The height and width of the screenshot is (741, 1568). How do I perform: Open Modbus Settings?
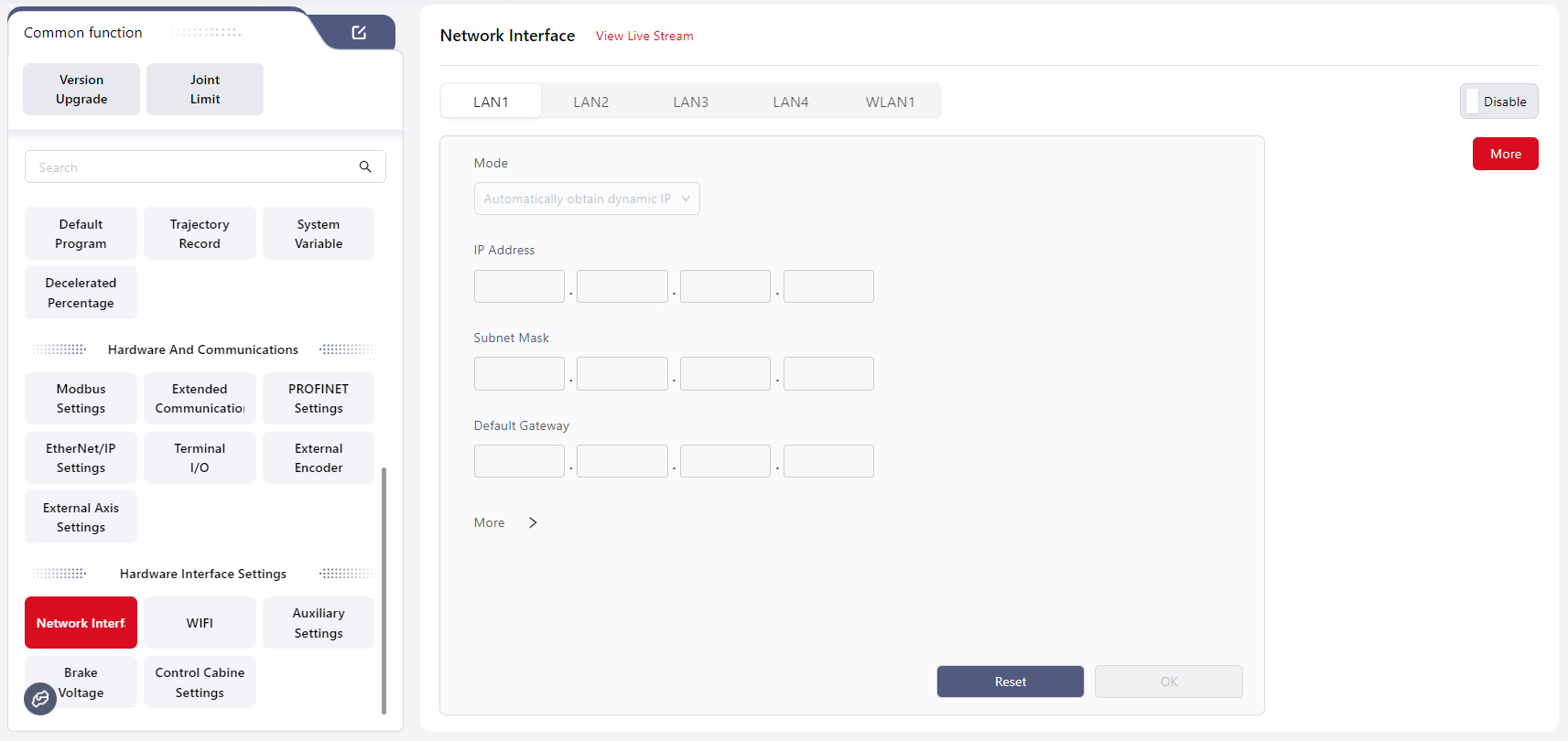(x=81, y=399)
